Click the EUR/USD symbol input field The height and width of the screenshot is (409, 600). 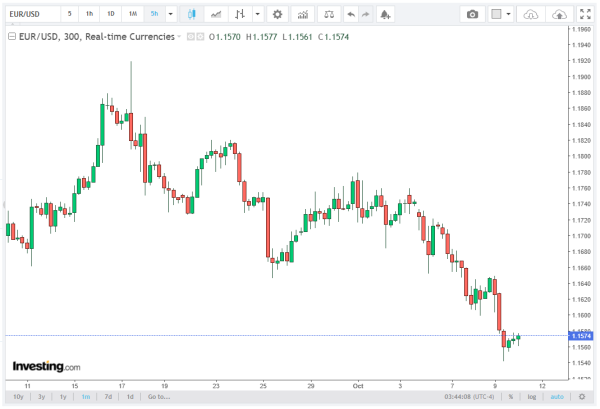tap(30, 15)
